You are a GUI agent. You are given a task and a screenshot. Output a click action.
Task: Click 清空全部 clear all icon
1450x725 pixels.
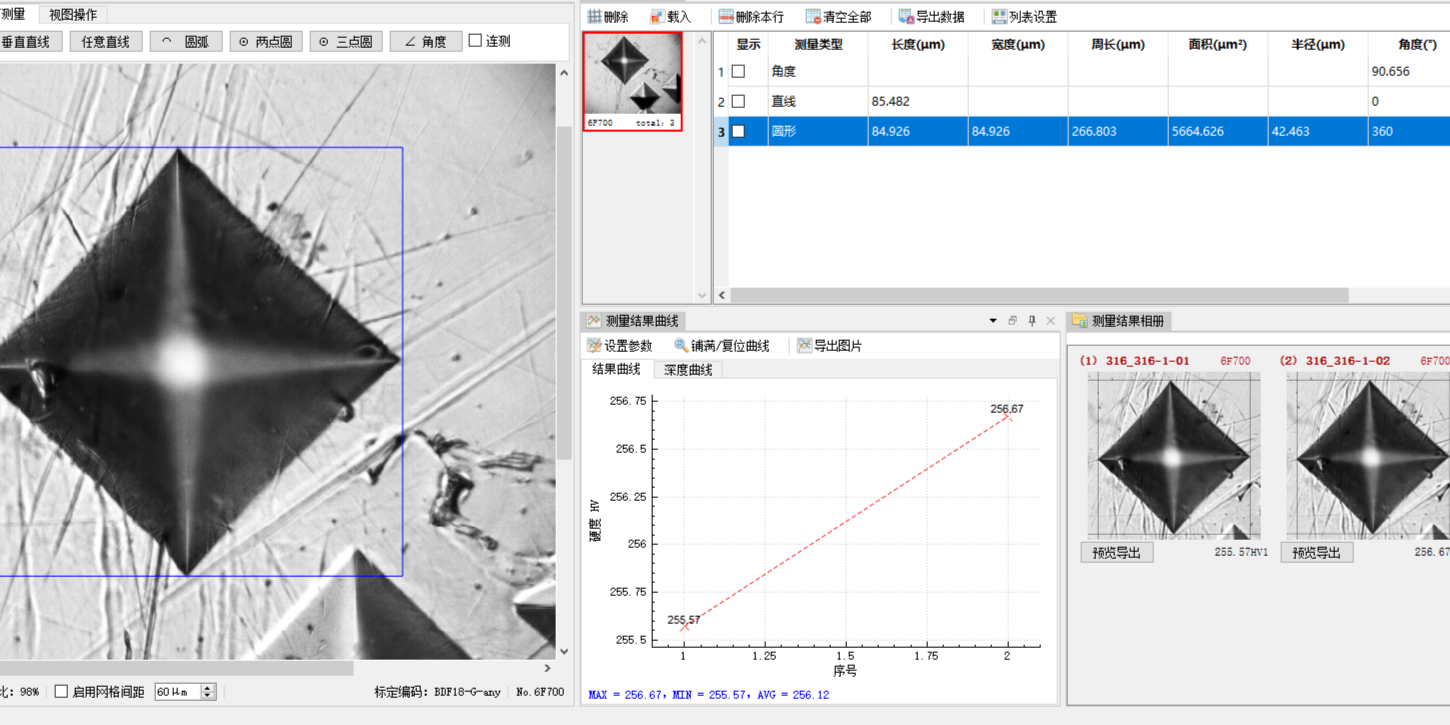click(813, 17)
